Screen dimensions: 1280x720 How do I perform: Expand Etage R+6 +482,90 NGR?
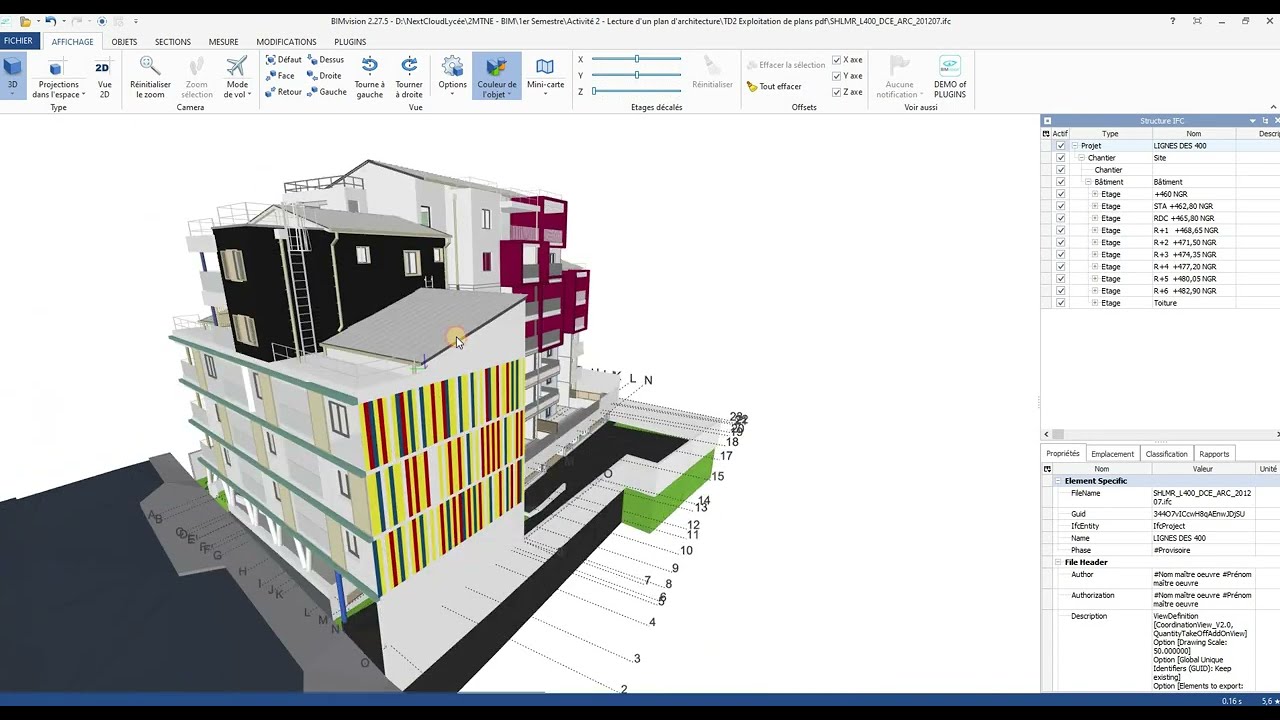(x=1095, y=291)
